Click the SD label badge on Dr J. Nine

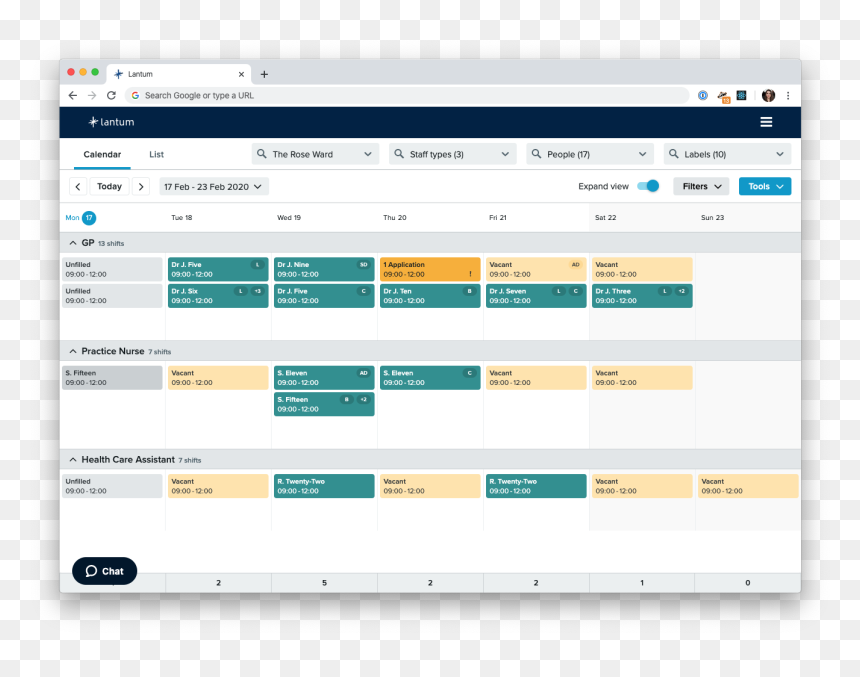pos(363,264)
